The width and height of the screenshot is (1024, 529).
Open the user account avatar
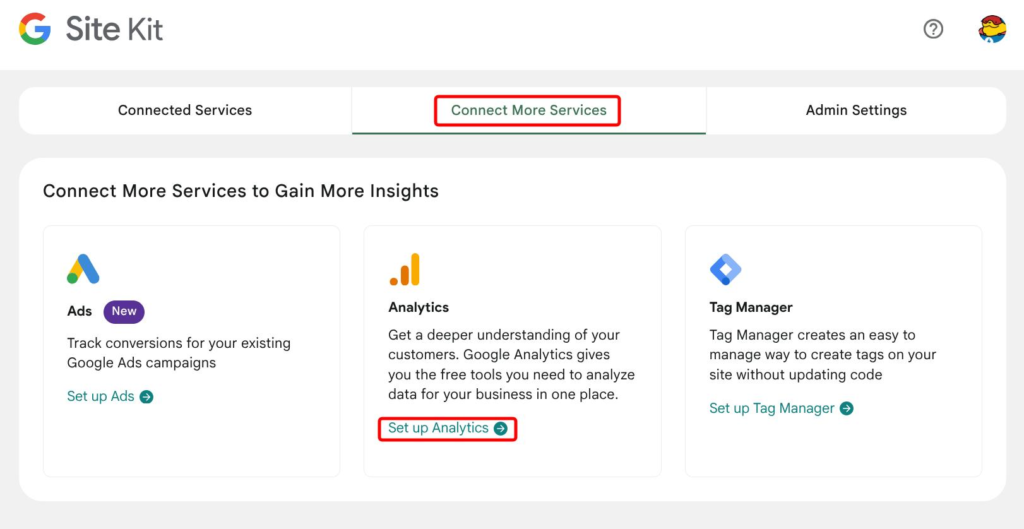point(991,29)
